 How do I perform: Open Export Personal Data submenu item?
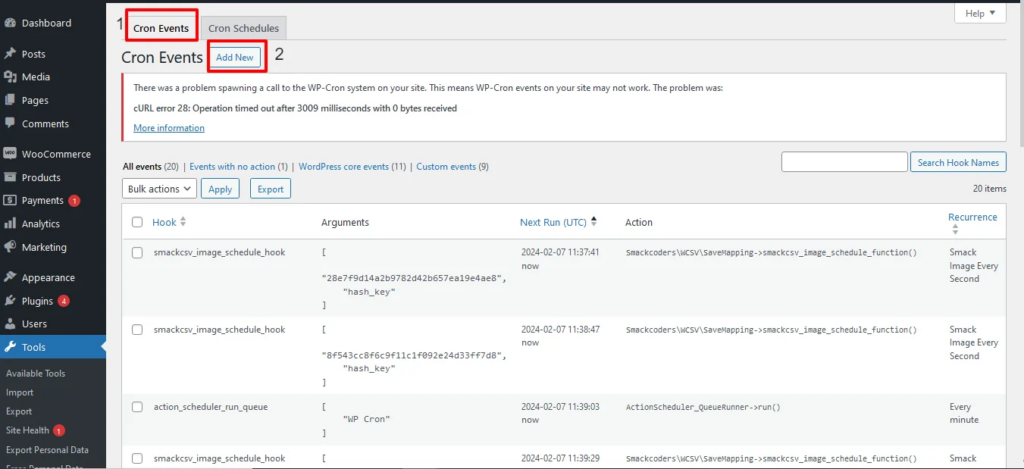coord(47,449)
